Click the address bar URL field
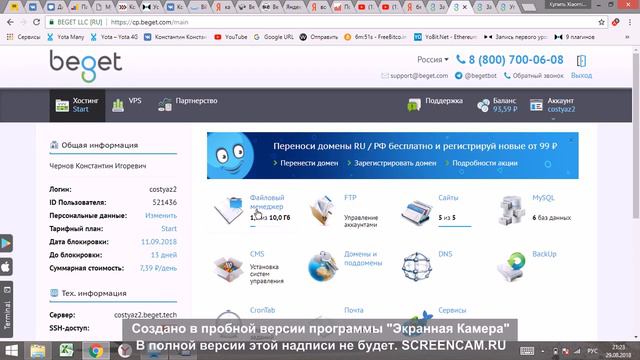 tap(327, 22)
